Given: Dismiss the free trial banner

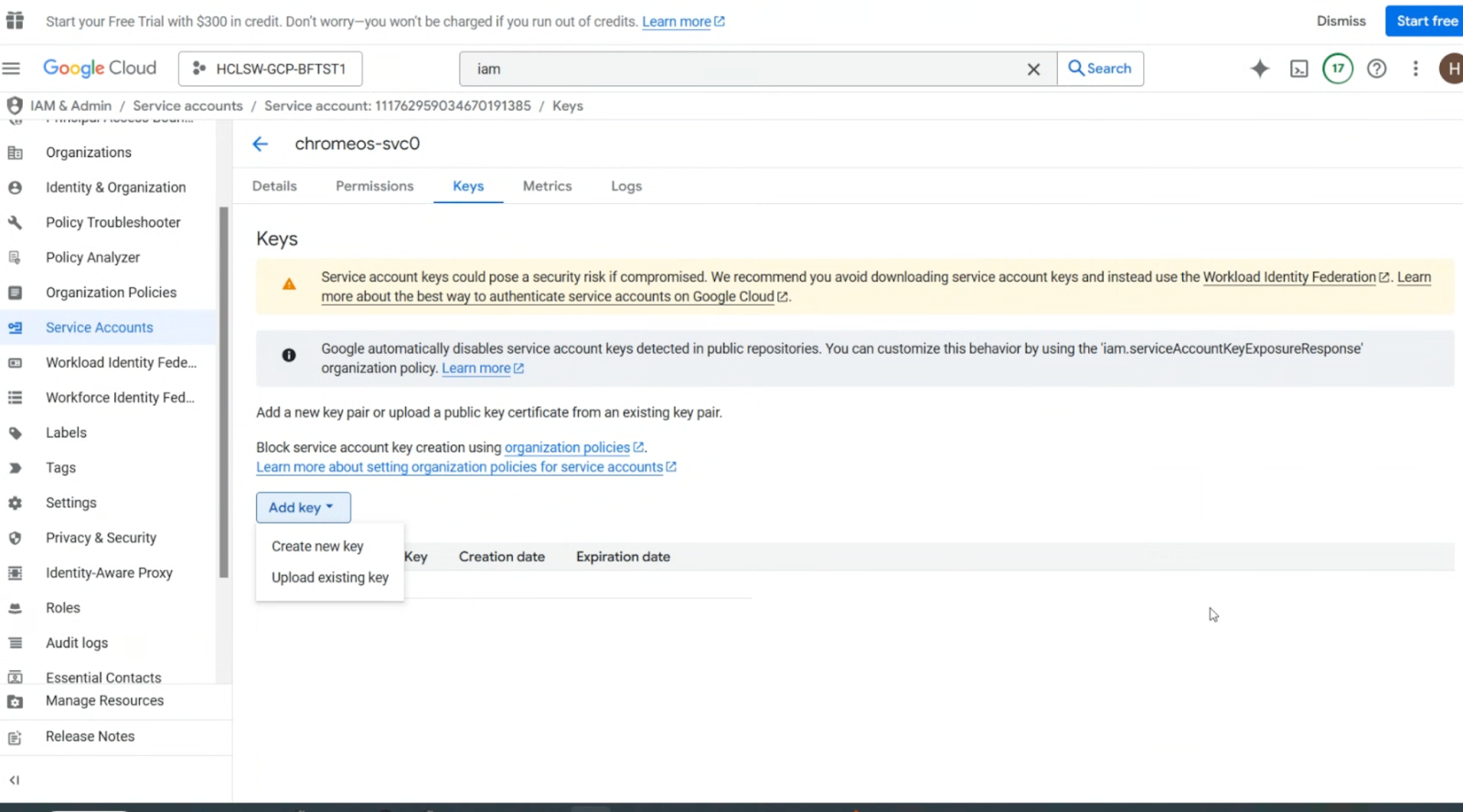Looking at the screenshot, I should 1341,21.
